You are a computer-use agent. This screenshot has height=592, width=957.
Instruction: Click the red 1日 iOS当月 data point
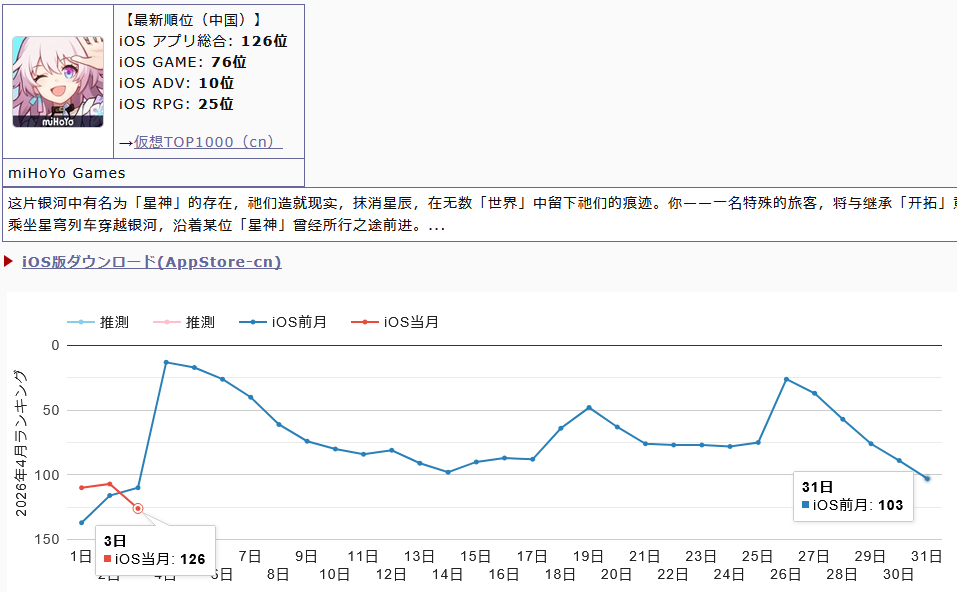point(82,488)
